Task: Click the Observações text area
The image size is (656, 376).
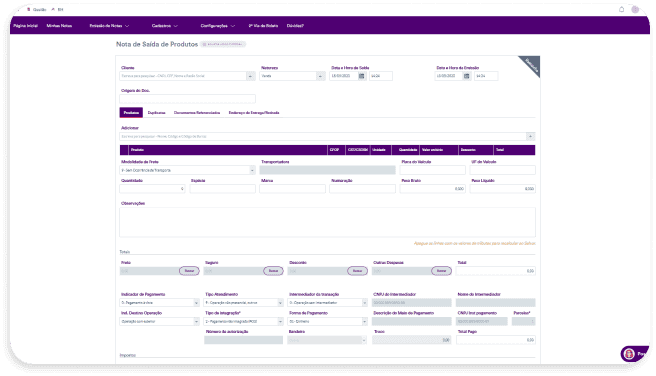Action: tap(327, 222)
